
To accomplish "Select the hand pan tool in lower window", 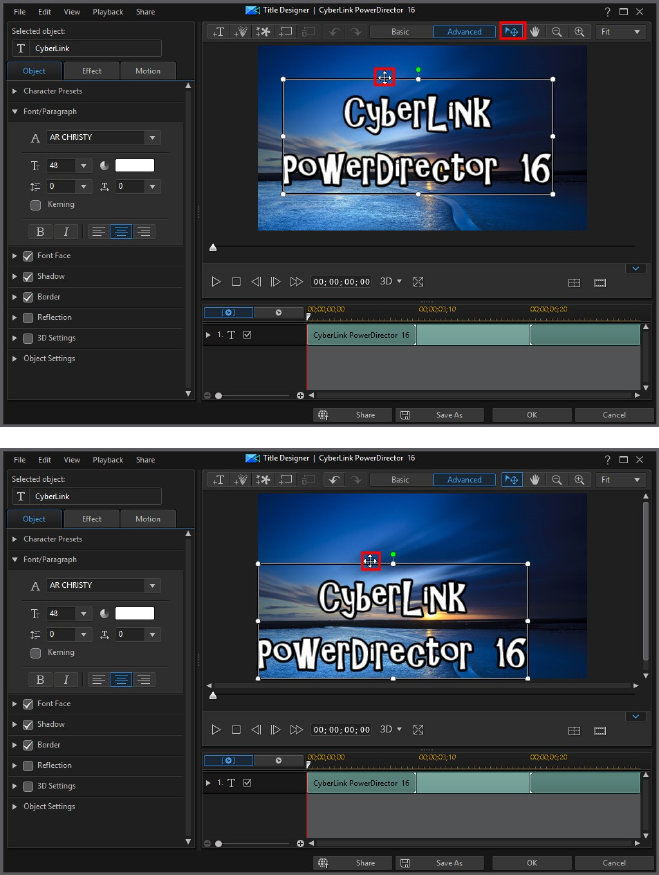I will click(535, 480).
